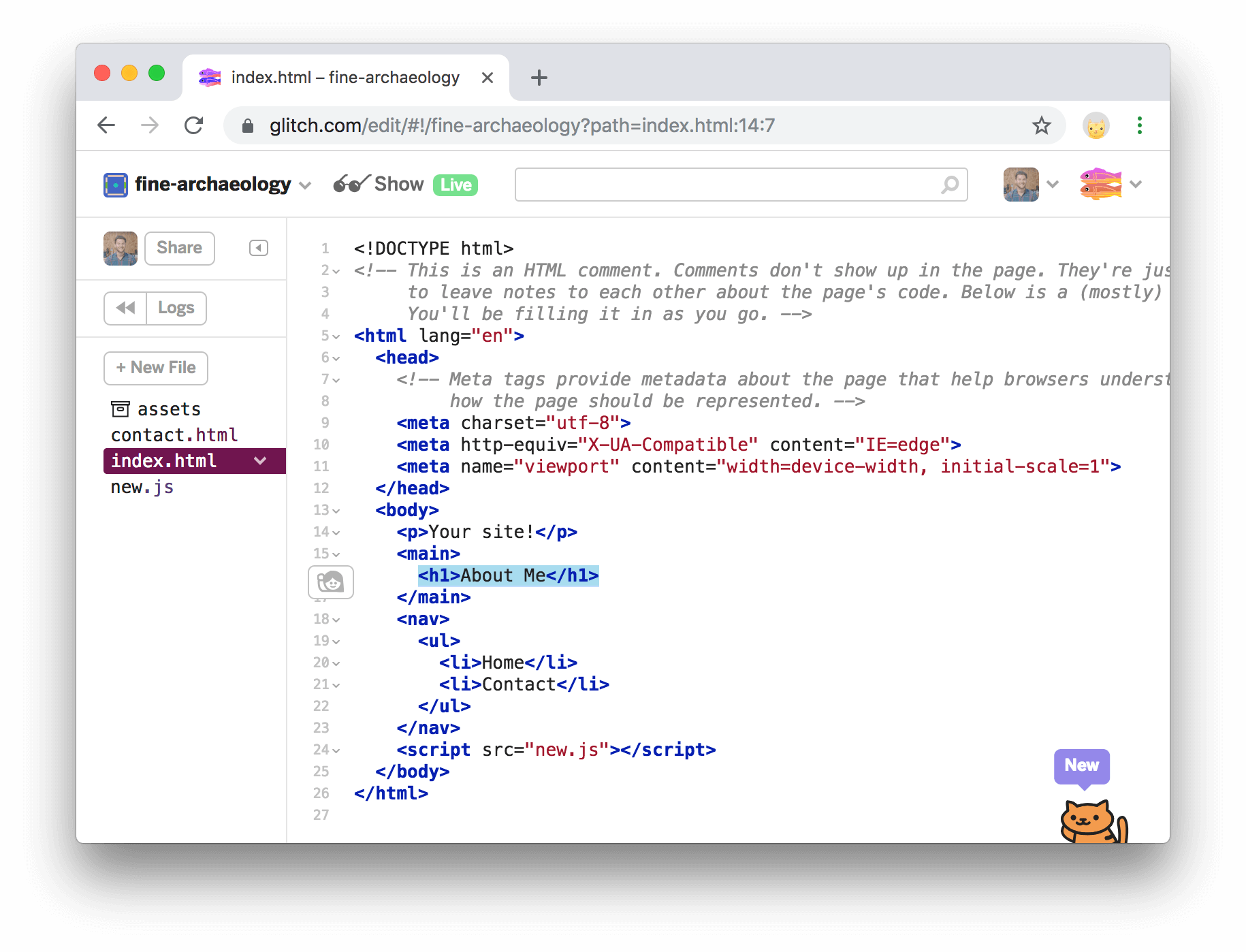Click the assets folder icon
Image resolution: width=1246 pixels, height=952 pixels.
[x=121, y=409]
